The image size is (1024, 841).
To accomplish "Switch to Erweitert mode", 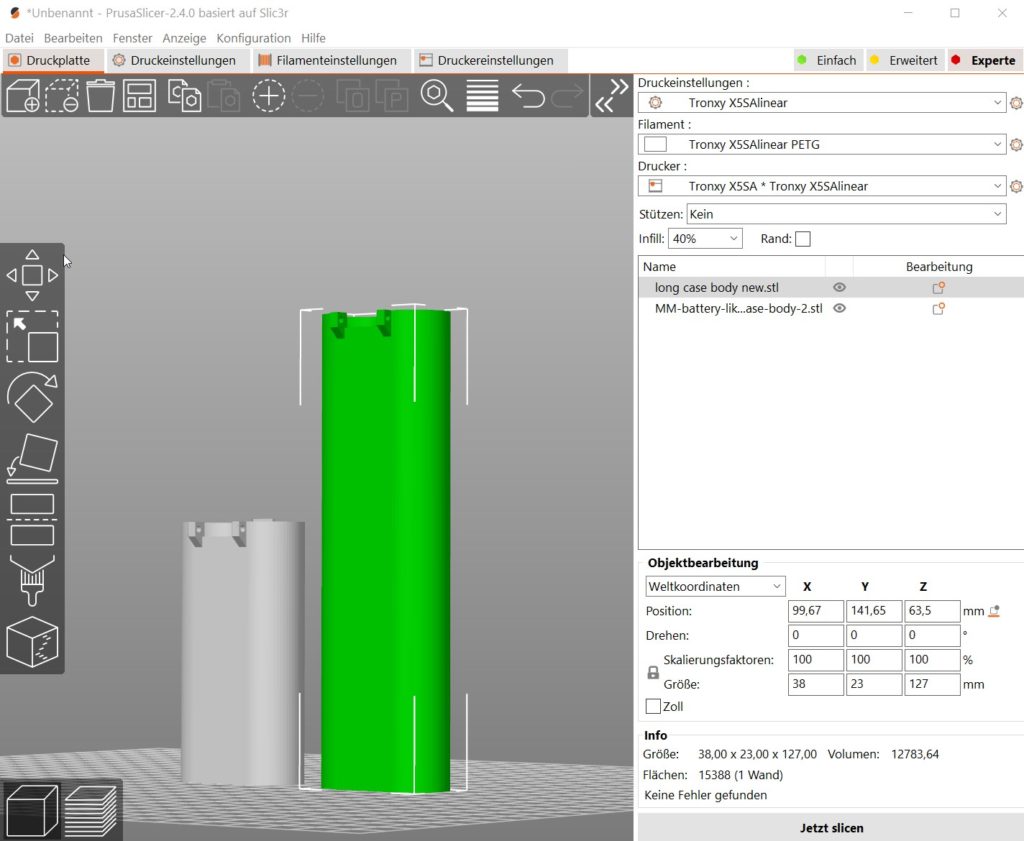I will pos(904,60).
